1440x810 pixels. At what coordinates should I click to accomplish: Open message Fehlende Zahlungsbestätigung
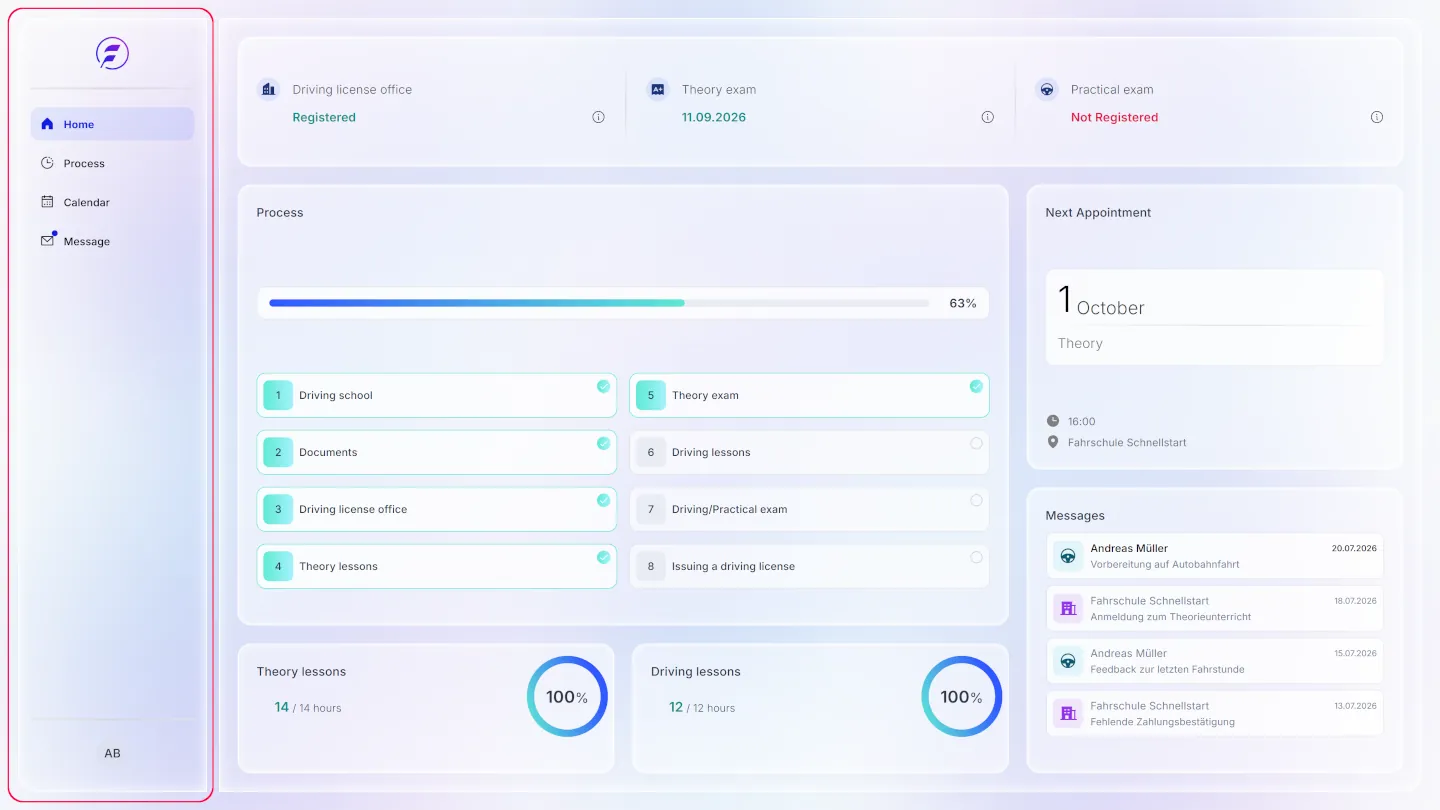coord(1215,713)
